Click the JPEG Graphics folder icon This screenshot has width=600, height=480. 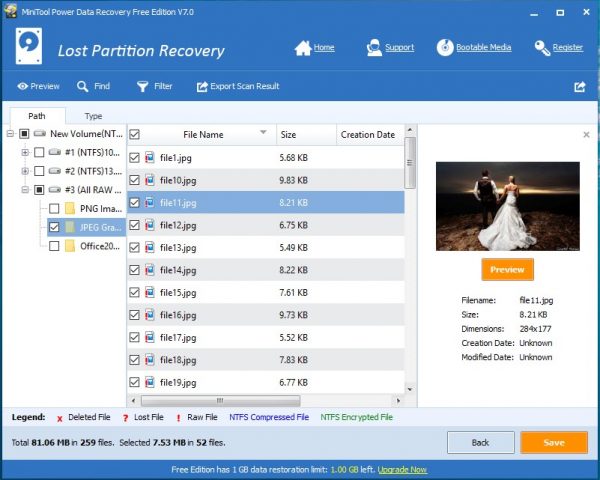pos(70,227)
